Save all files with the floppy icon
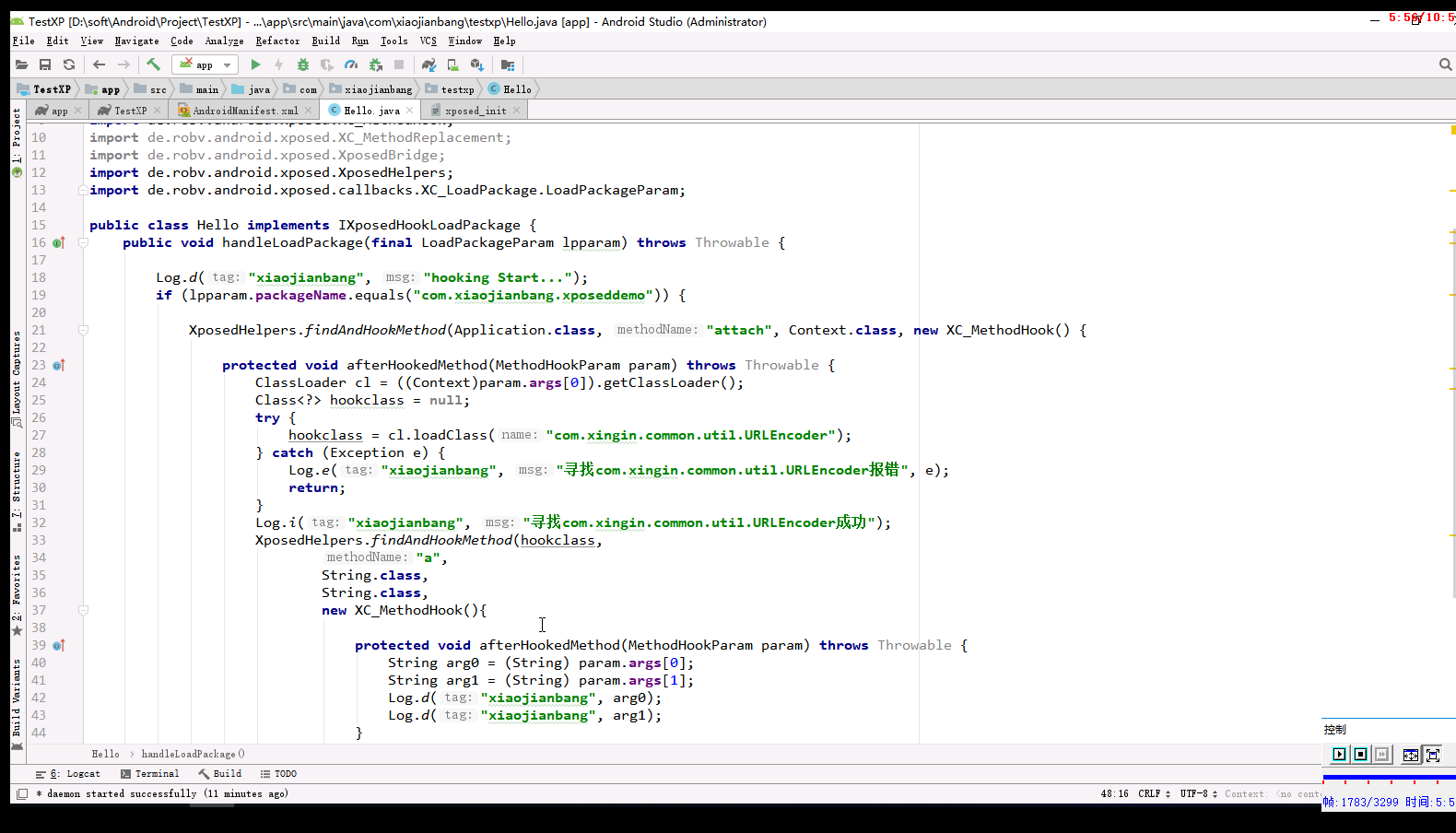1456x833 pixels. (45, 65)
